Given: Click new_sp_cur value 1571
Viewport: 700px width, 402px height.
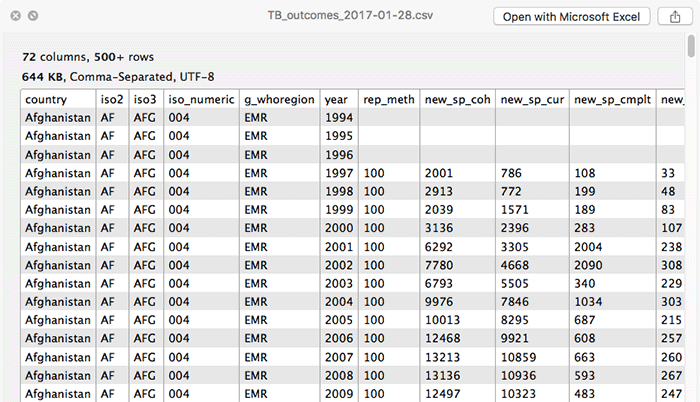Looking at the screenshot, I should click(514, 209).
